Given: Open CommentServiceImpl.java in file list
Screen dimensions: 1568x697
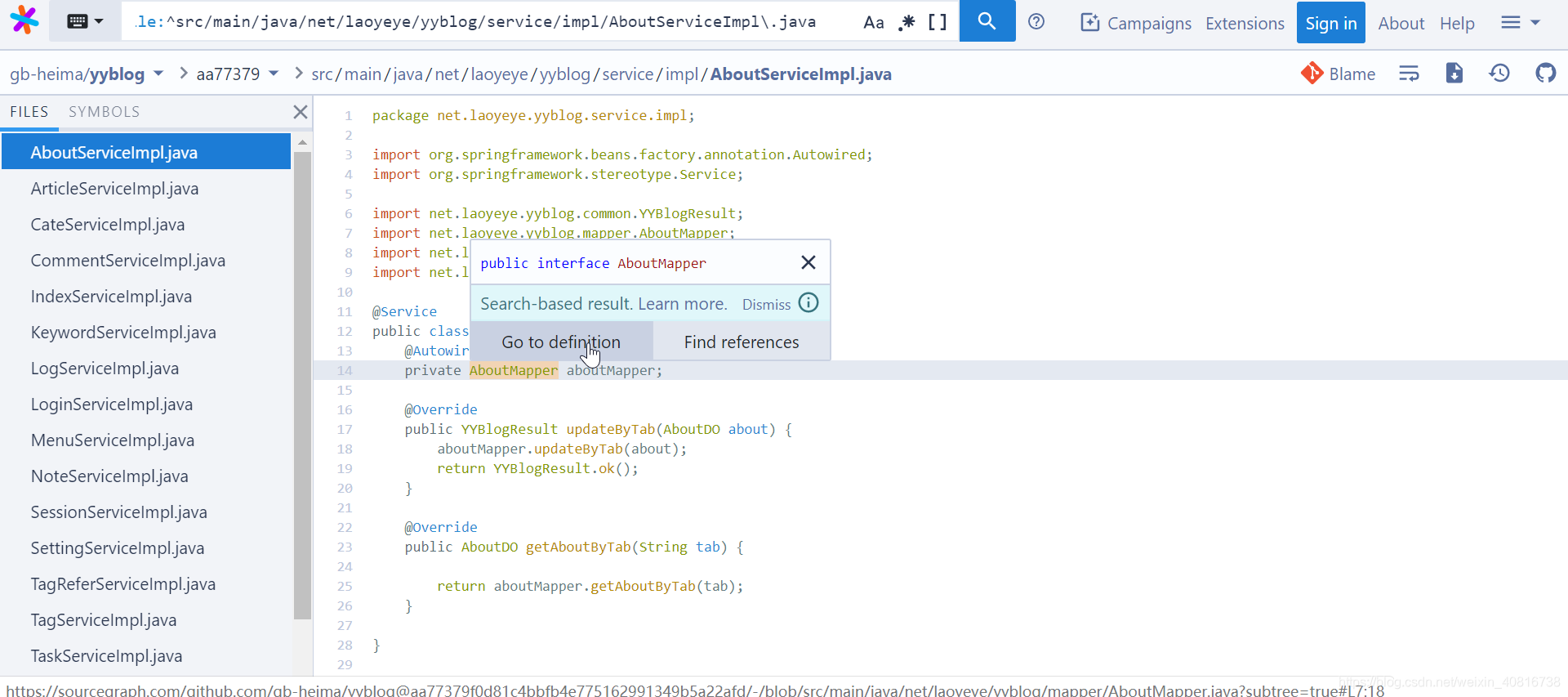Looking at the screenshot, I should point(146,260).
